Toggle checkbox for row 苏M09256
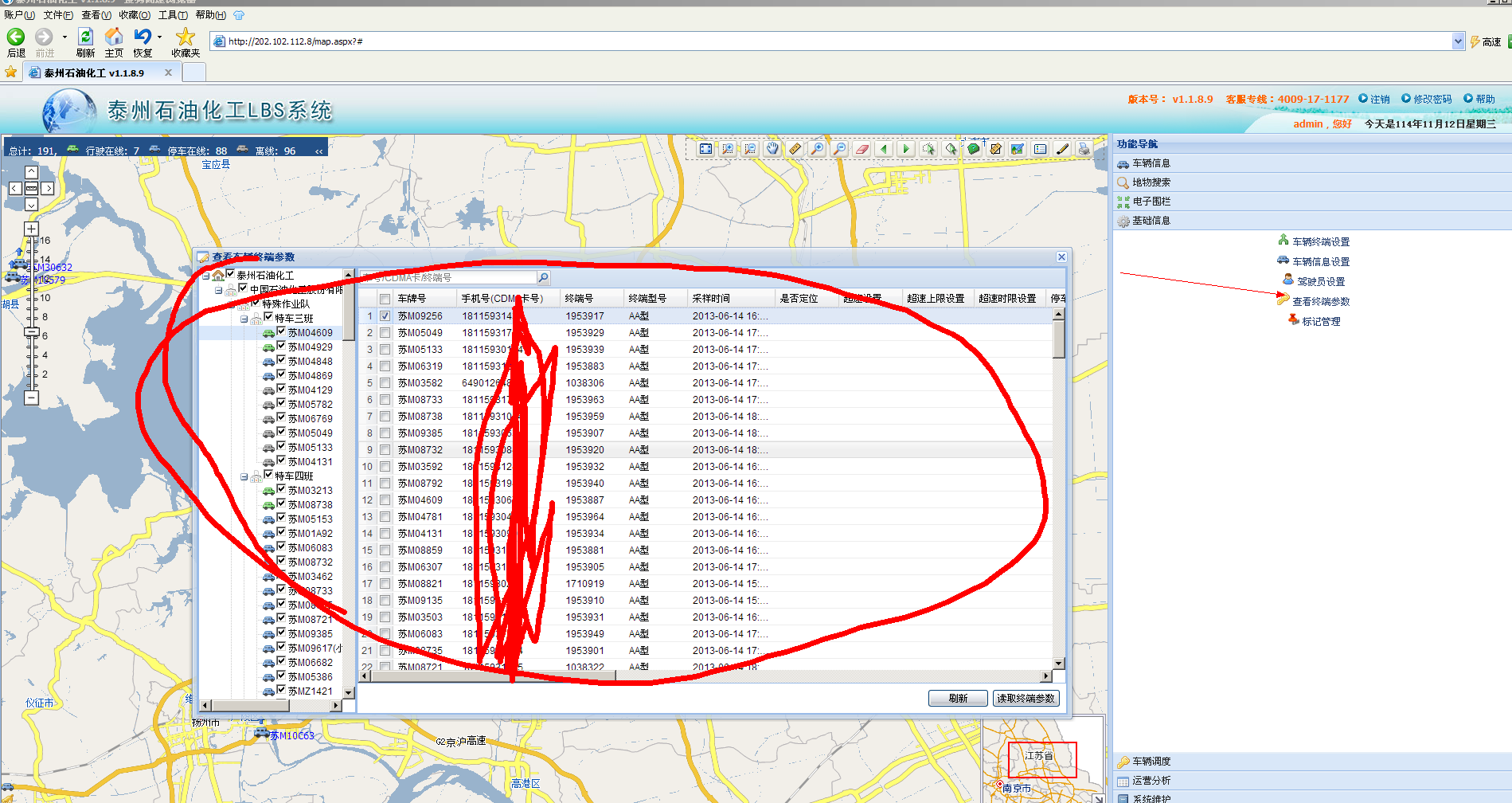The height and width of the screenshot is (803, 1512). click(x=385, y=316)
